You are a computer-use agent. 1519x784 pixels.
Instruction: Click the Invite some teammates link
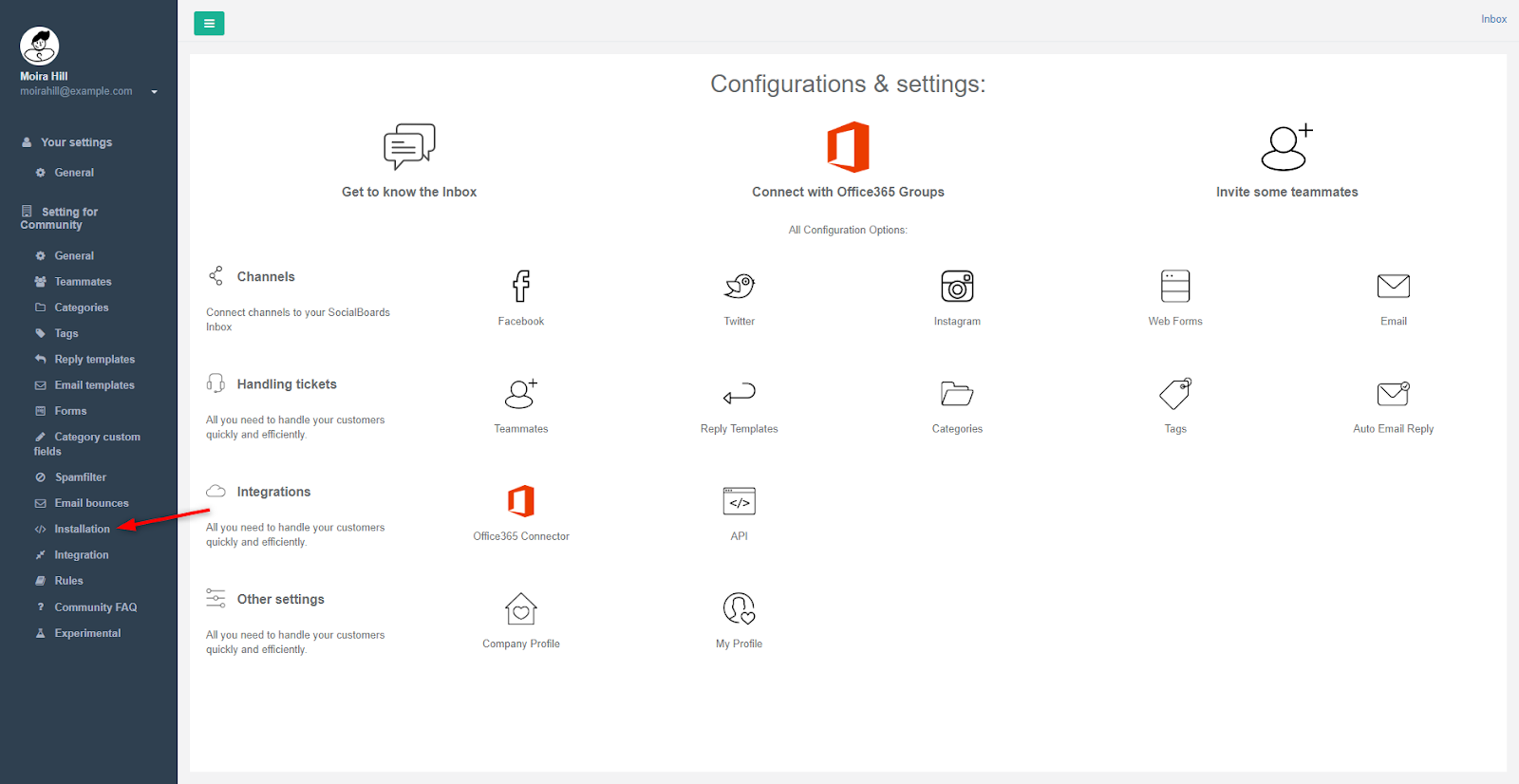click(1287, 192)
